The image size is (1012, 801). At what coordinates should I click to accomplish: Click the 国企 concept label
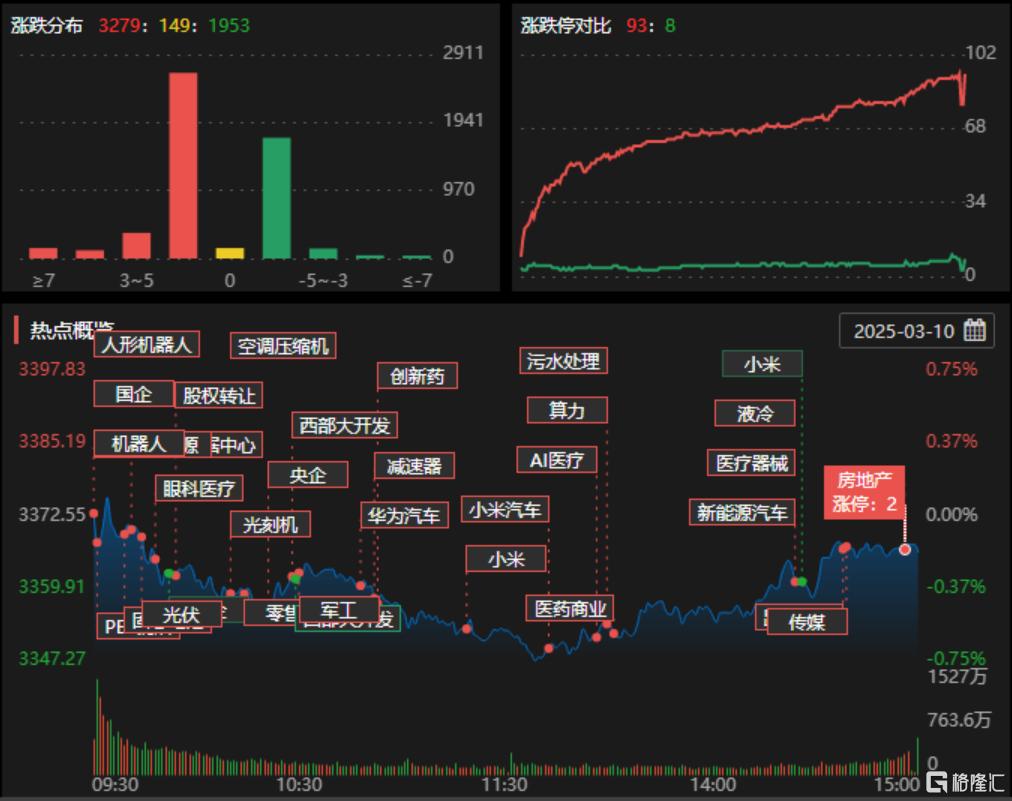click(134, 394)
